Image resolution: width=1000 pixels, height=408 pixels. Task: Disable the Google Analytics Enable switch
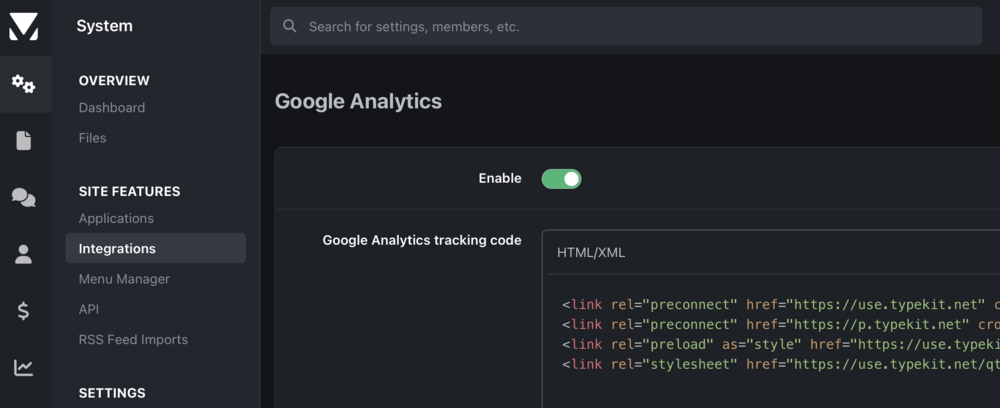click(x=561, y=179)
